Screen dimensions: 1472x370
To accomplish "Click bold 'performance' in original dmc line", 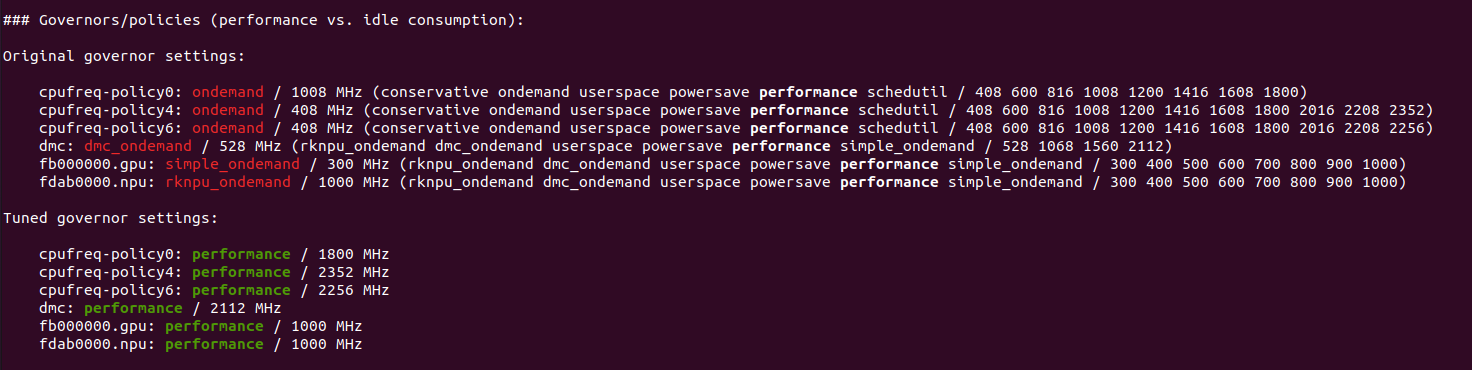I will (782, 146).
